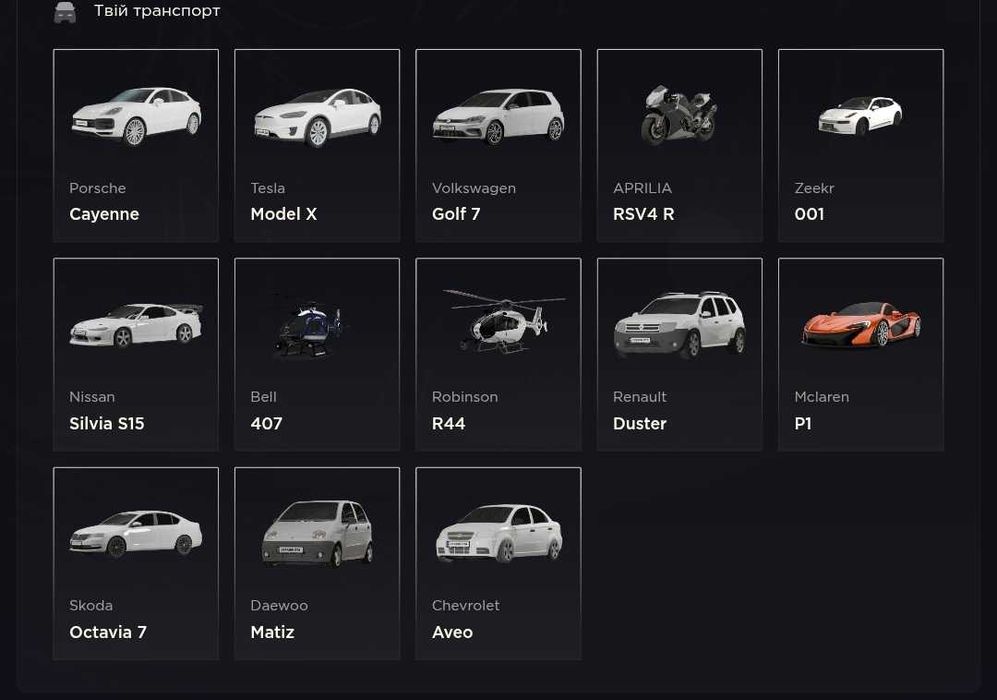Click the Zeekr brand label

[814, 188]
